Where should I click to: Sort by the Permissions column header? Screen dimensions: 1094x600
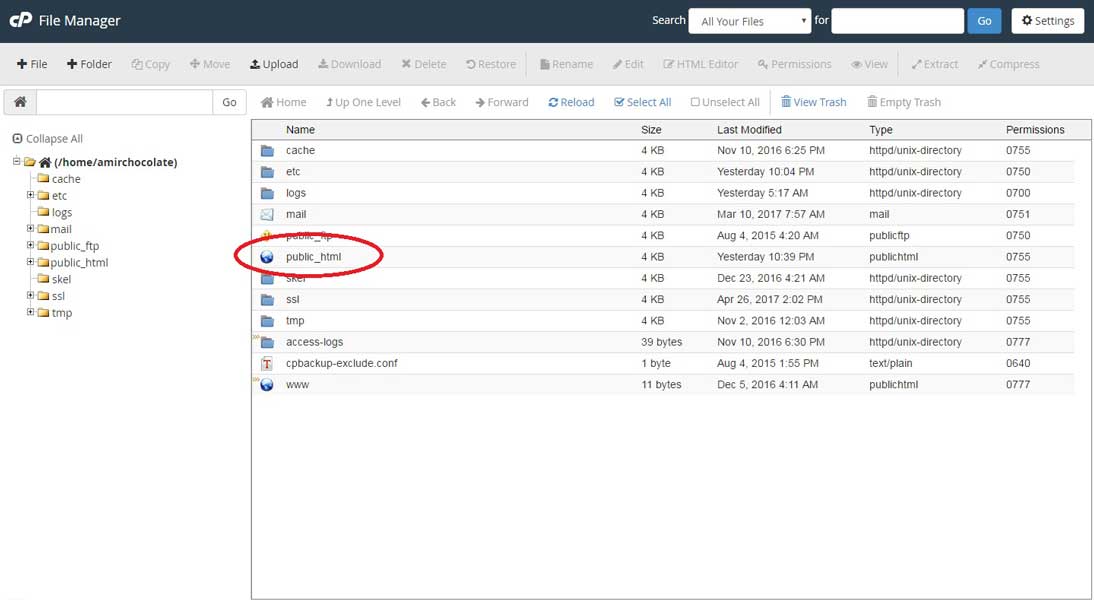pyautogui.click(x=1035, y=130)
